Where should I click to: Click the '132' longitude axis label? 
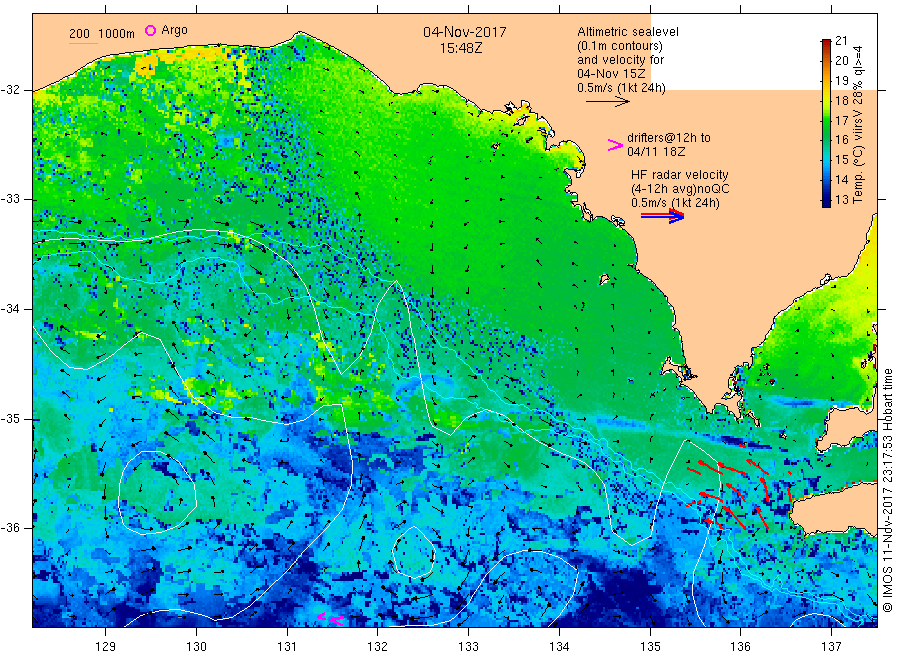pyautogui.click(x=378, y=647)
